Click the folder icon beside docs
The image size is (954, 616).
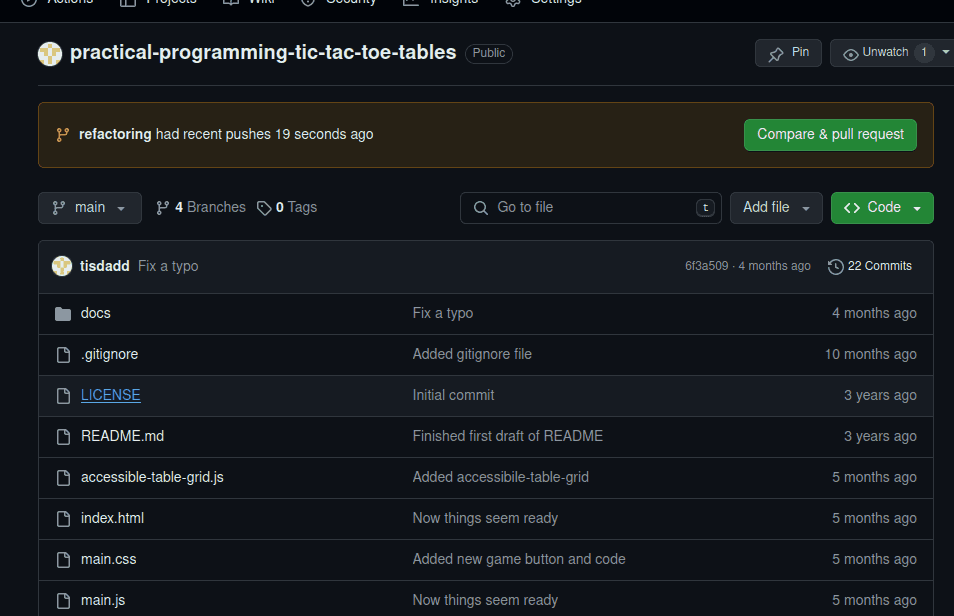tap(63, 312)
